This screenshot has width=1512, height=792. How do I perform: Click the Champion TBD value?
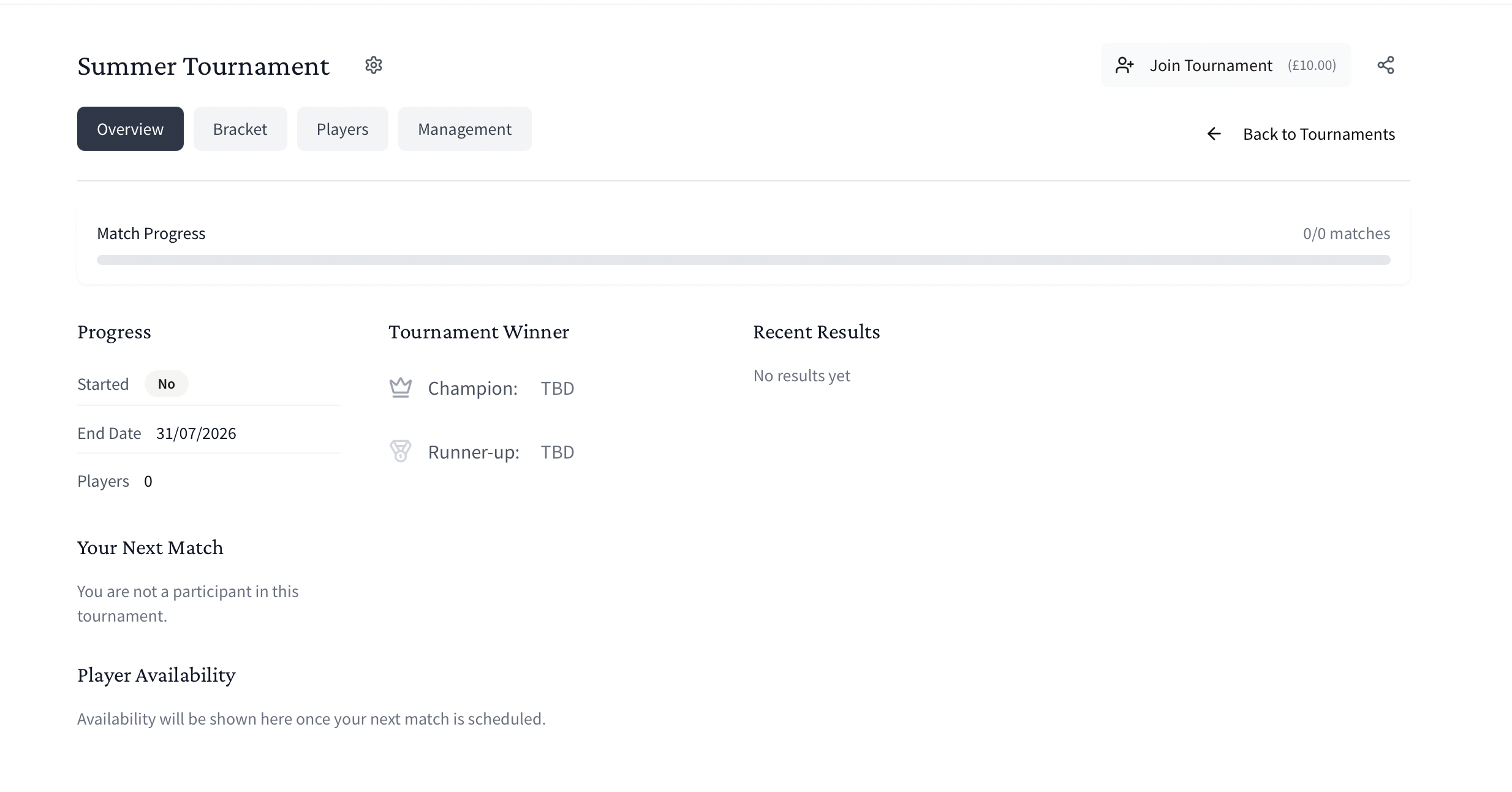tap(558, 388)
